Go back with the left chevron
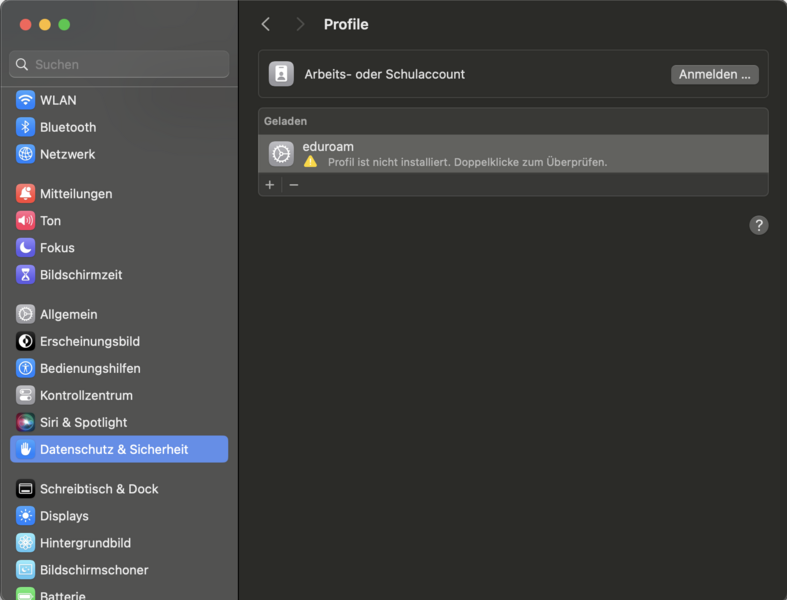 266,24
